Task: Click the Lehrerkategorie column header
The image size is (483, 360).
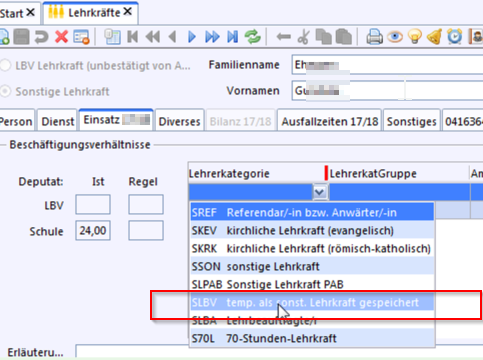Action: (256, 173)
